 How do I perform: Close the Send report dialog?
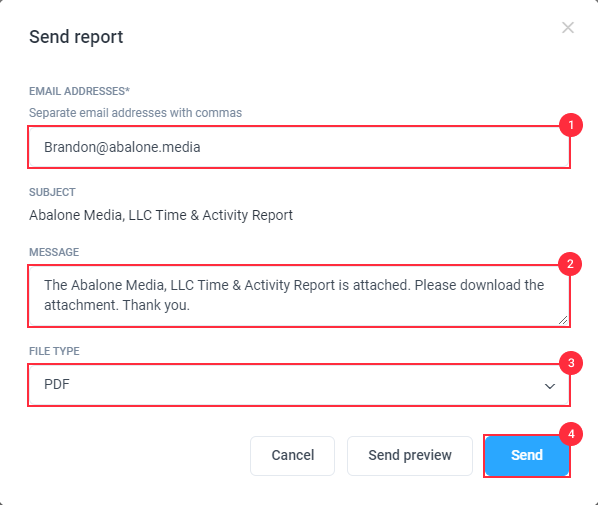pyautogui.click(x=568, y=27)
